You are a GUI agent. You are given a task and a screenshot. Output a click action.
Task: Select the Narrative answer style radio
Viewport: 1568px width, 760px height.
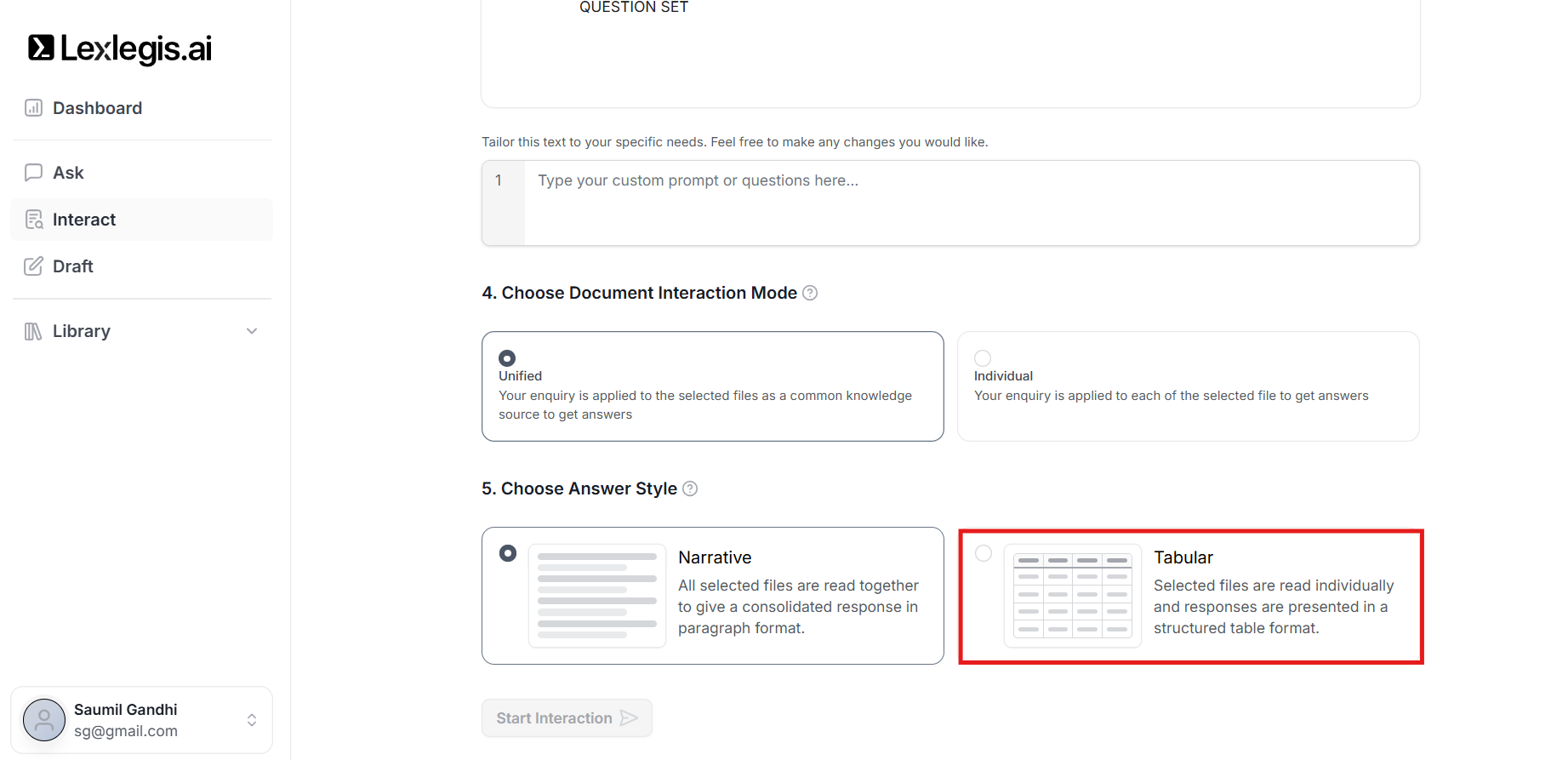(508, 553)
